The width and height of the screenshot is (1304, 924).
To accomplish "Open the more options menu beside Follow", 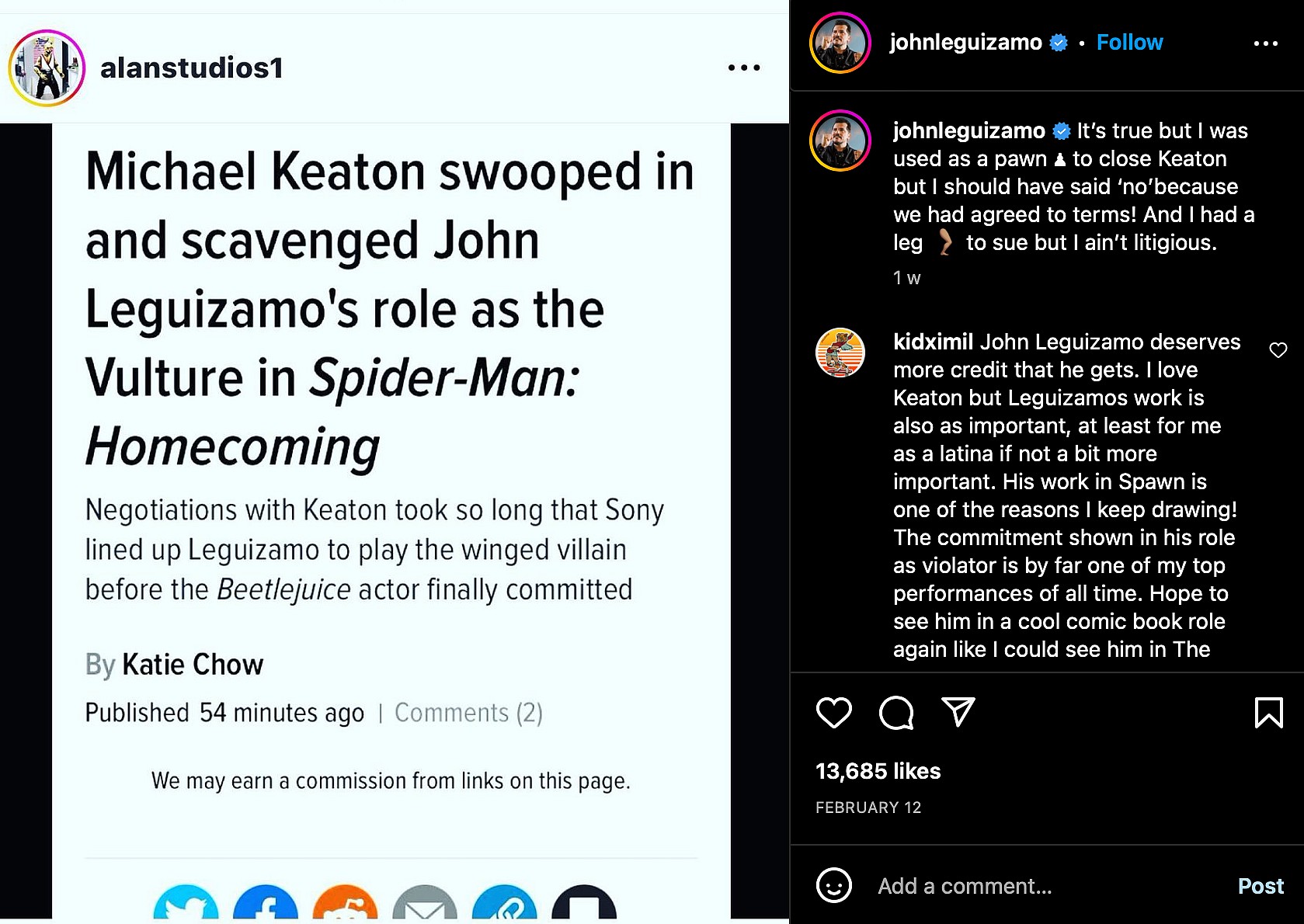I will [1265, 43].
